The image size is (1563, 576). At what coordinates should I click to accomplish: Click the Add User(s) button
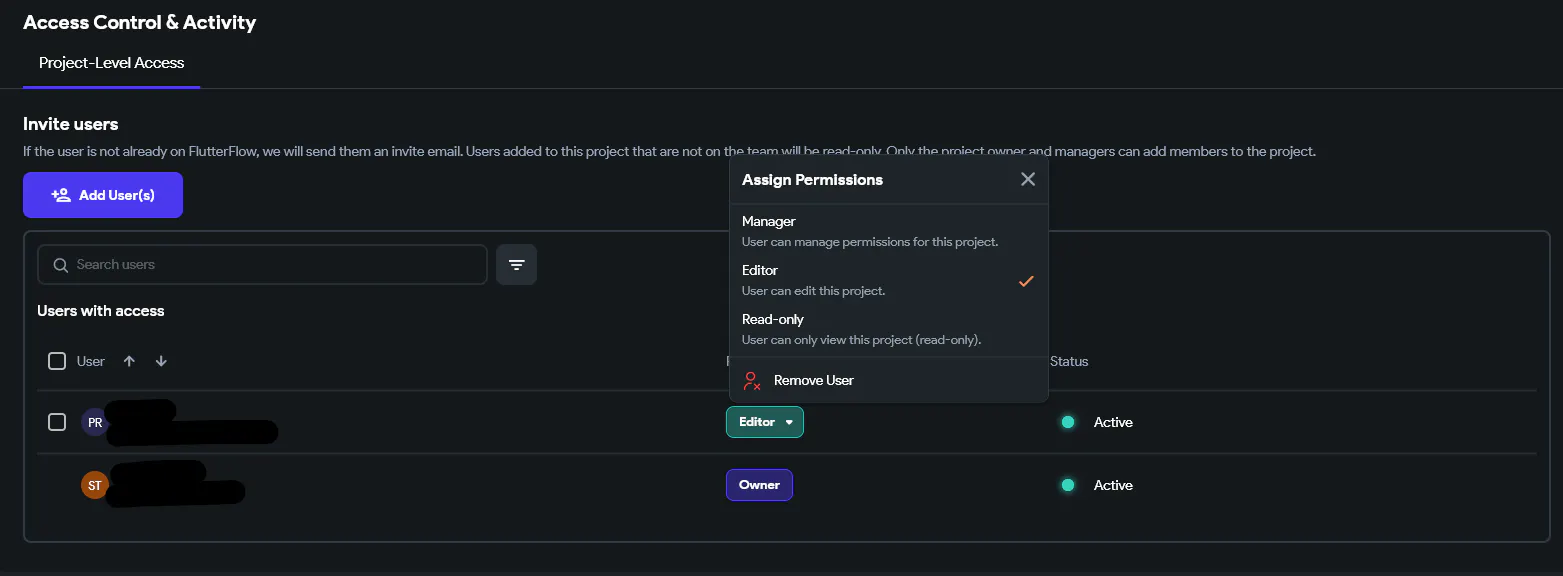103,195
